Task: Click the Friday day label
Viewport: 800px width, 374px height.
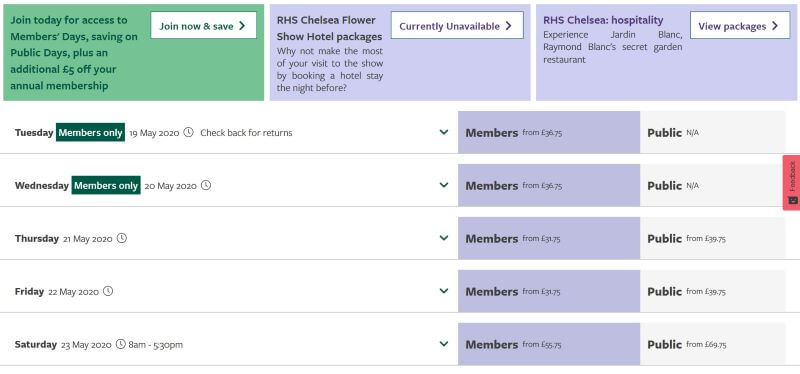Action: click(x=29, y=291)
